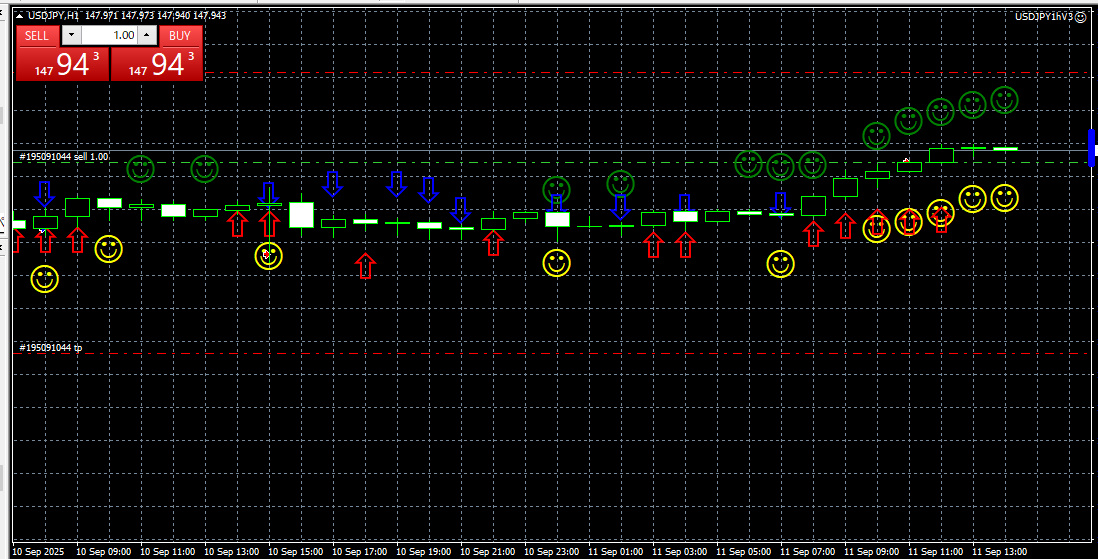Collapse the One Click Trading panel triangle

point(20,15)
